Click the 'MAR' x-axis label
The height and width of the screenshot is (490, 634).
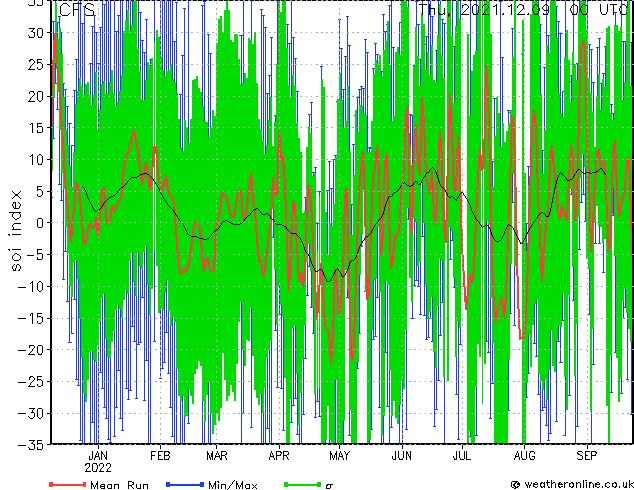[217, 456]
